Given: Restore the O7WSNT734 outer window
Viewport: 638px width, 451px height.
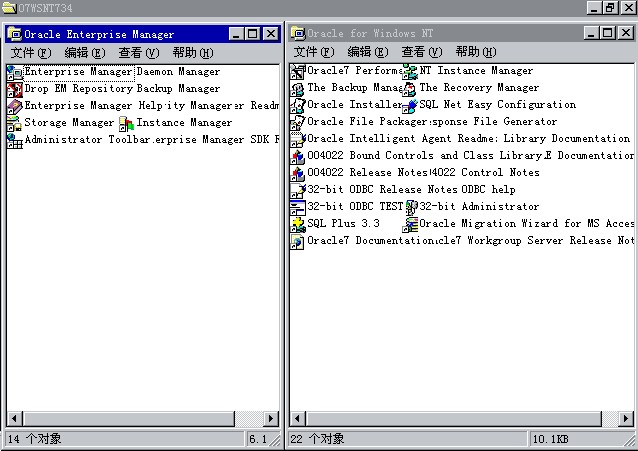Looking at the screenshot, I should click(610, 7).
